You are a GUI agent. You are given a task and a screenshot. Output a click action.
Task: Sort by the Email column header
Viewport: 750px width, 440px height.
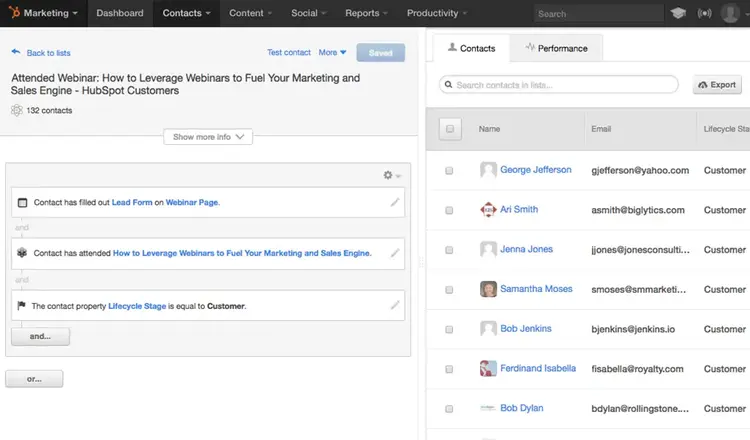point(601,129)
